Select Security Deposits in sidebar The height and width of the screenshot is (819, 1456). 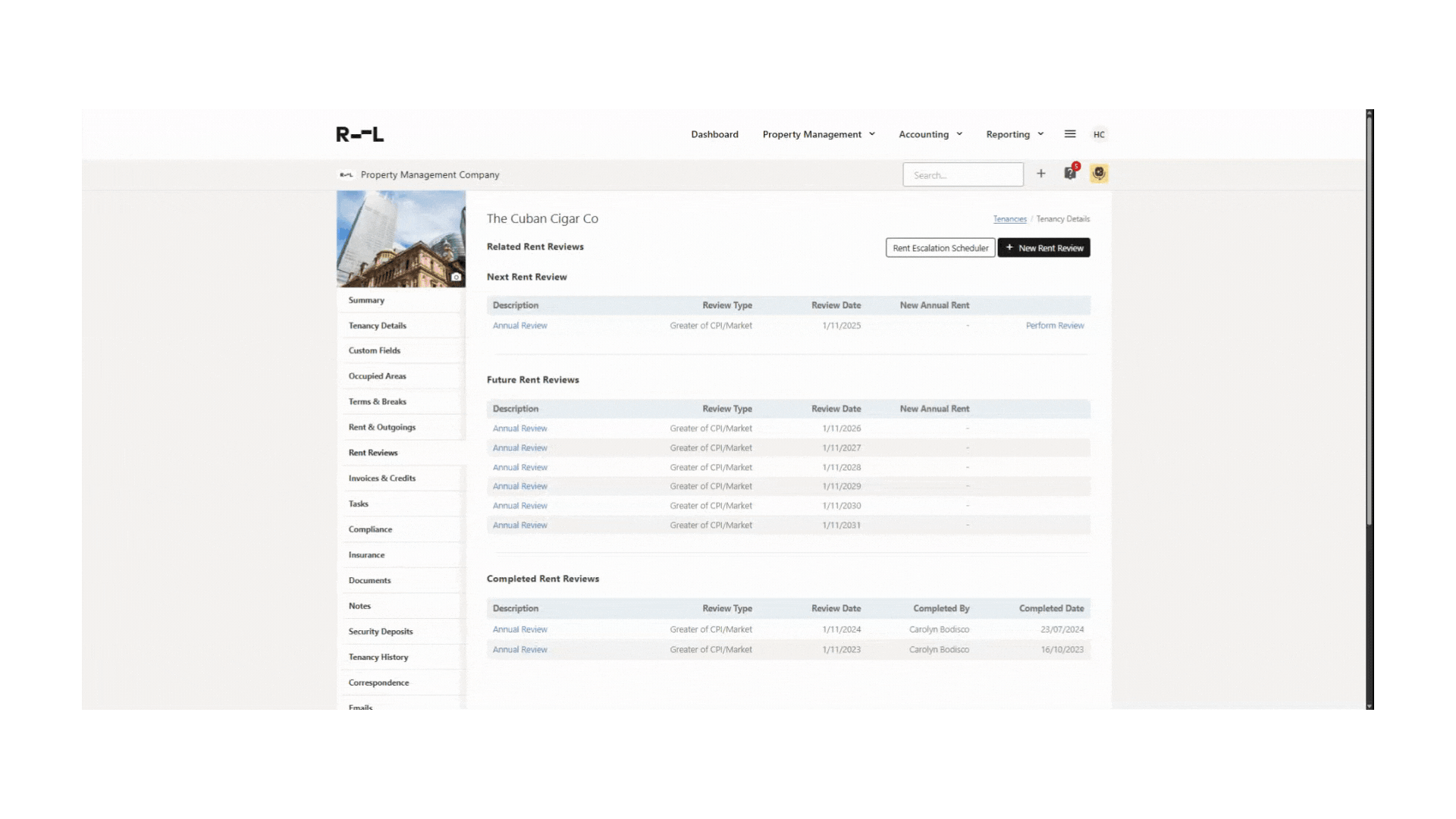click(x=381, y=632)
